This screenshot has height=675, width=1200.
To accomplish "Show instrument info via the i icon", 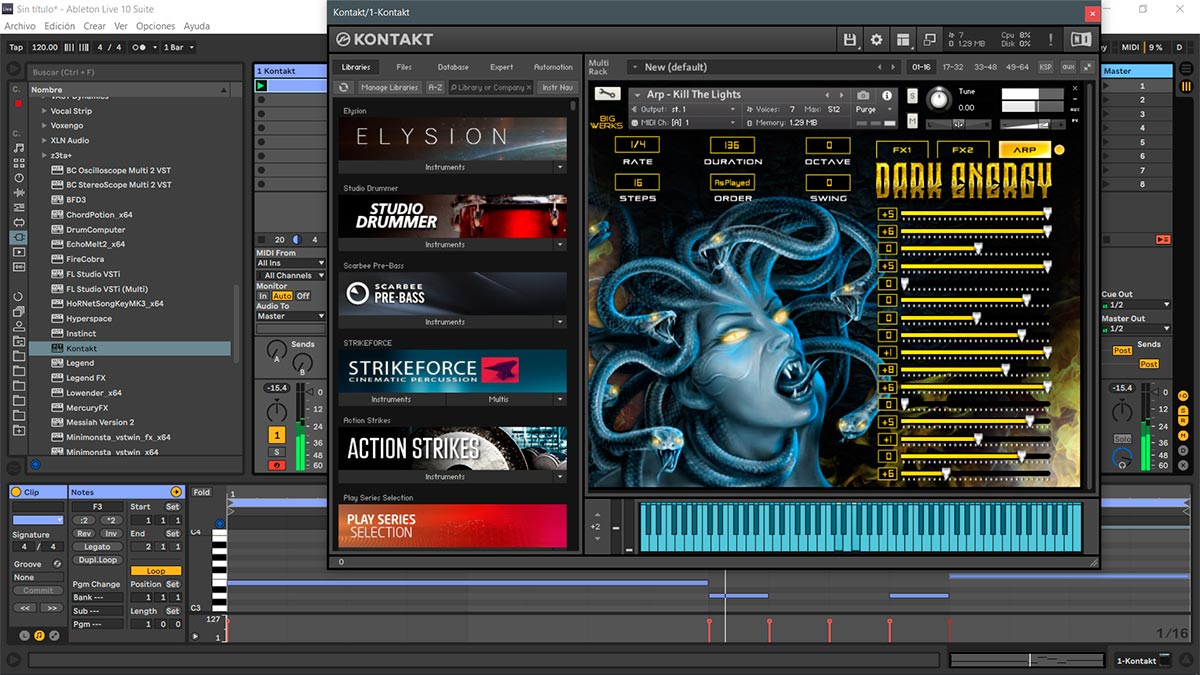I will click(x=886, y=95).
